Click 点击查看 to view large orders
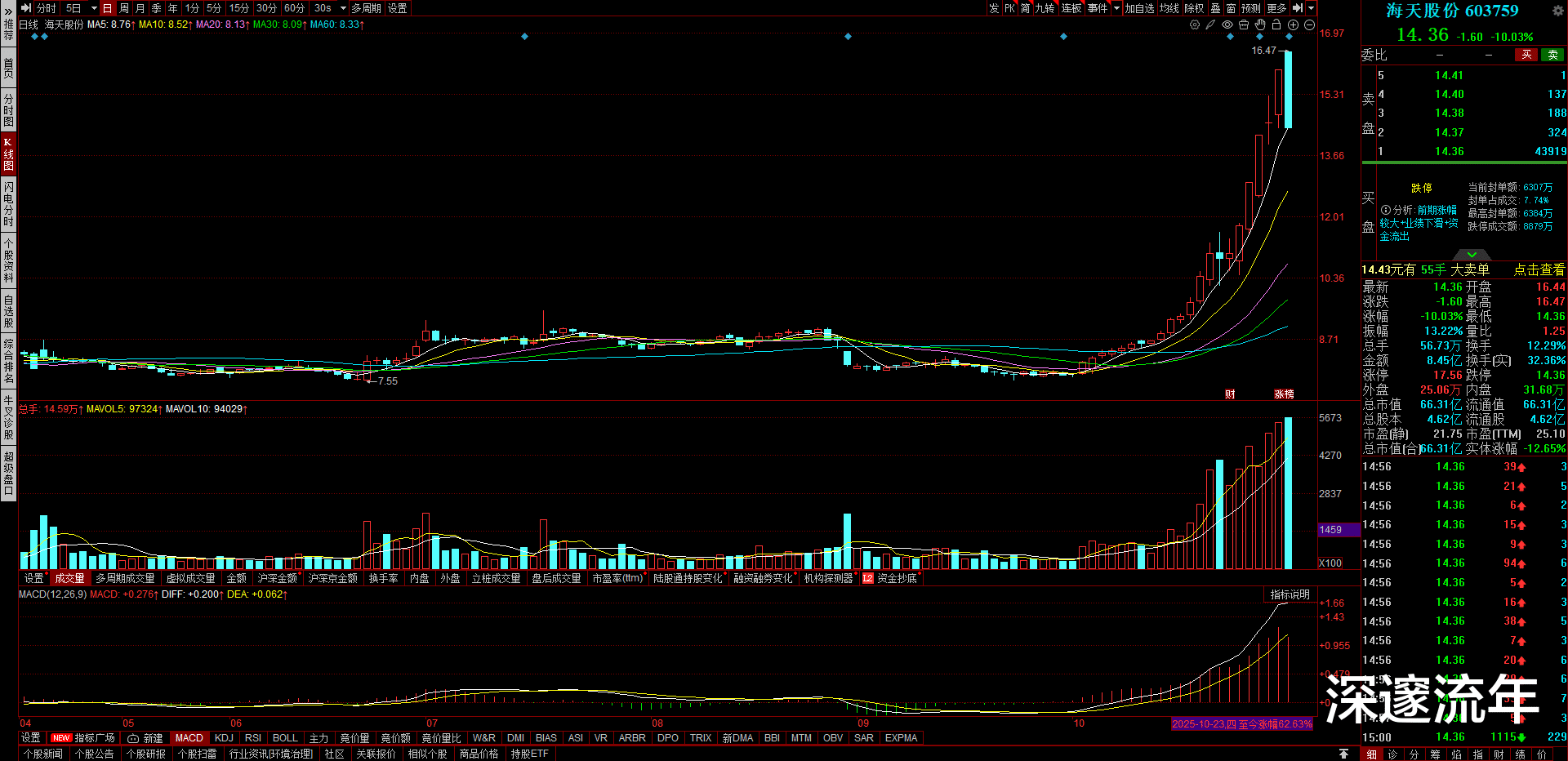The height and width of the screenshot is (761, 1568). click(x=1539, y=269)
